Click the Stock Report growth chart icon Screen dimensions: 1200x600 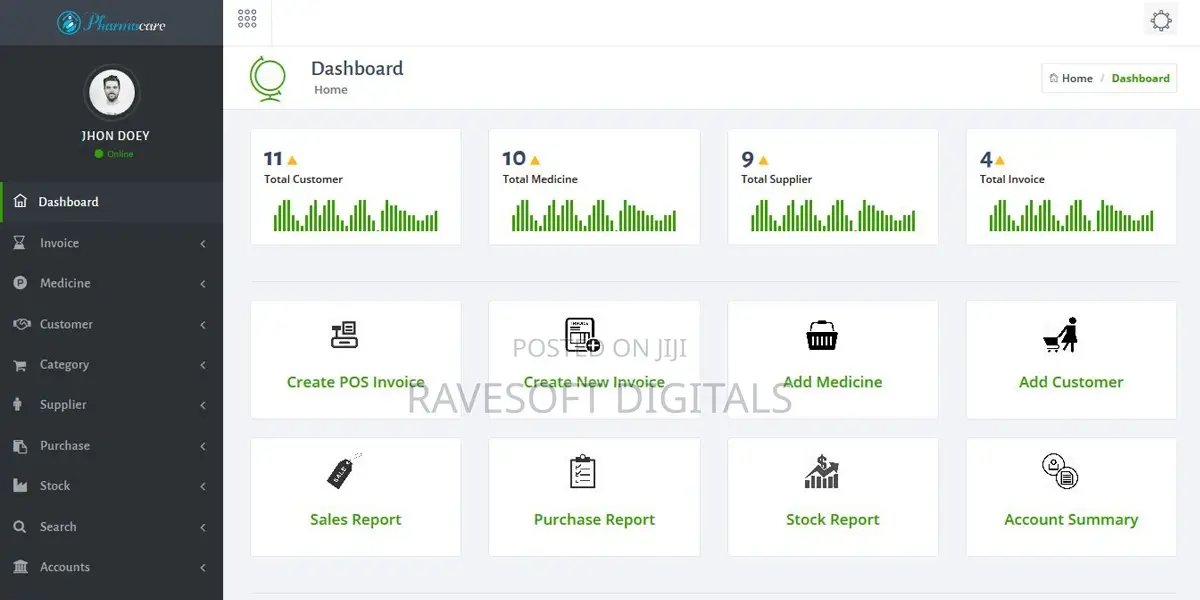(822, 471)
